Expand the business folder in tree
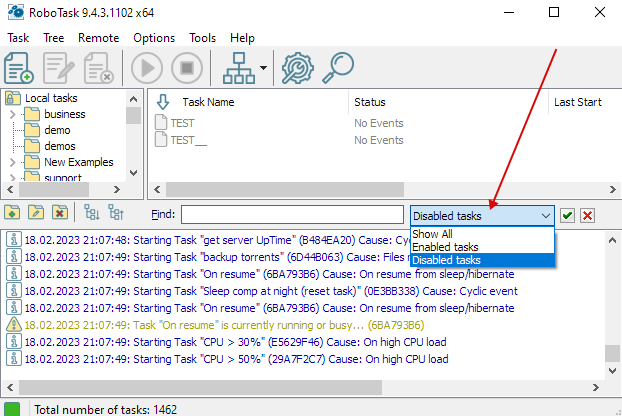This screenshot has height=416, width=622. click(12, 114)
